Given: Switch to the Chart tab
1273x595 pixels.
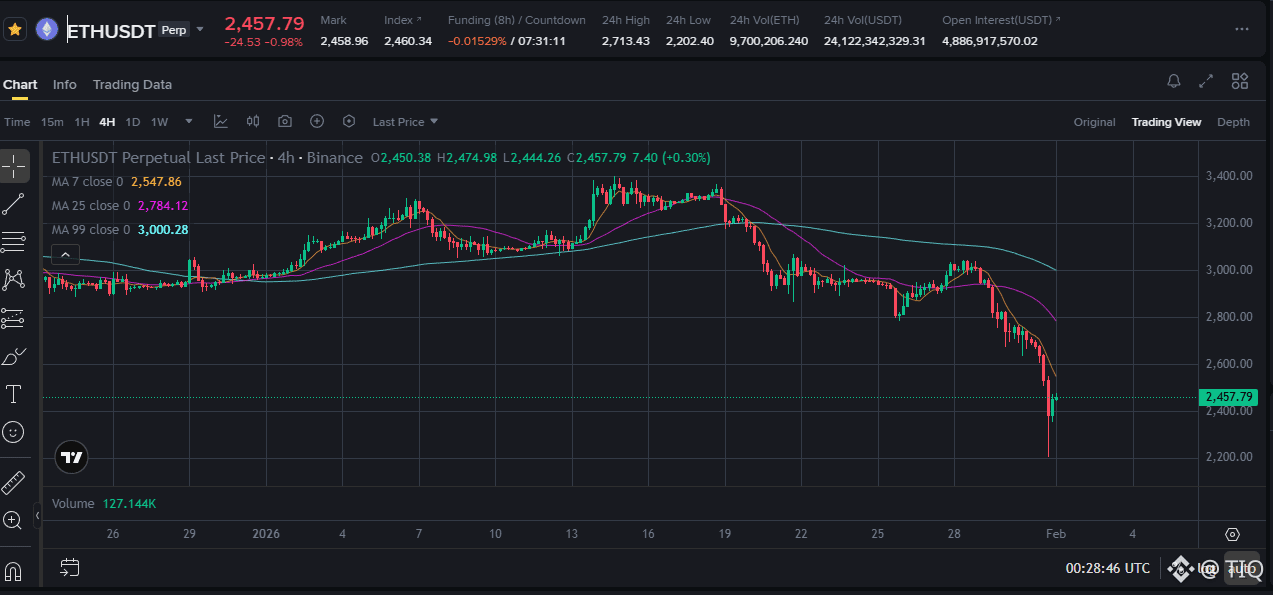Looking at the screenshot, I should click(20, 84).
